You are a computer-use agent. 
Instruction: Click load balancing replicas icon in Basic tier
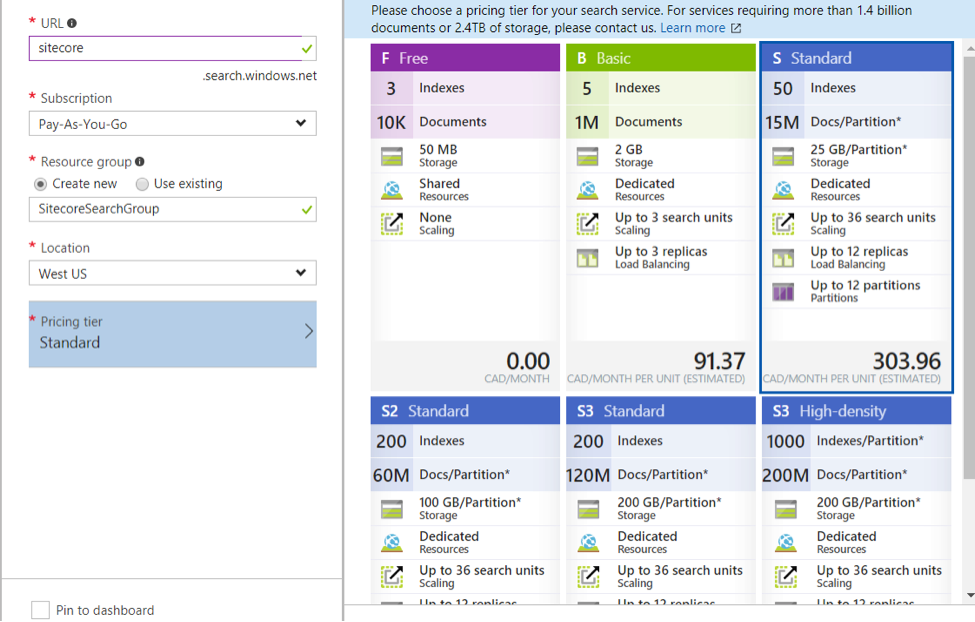pos(587,258)
